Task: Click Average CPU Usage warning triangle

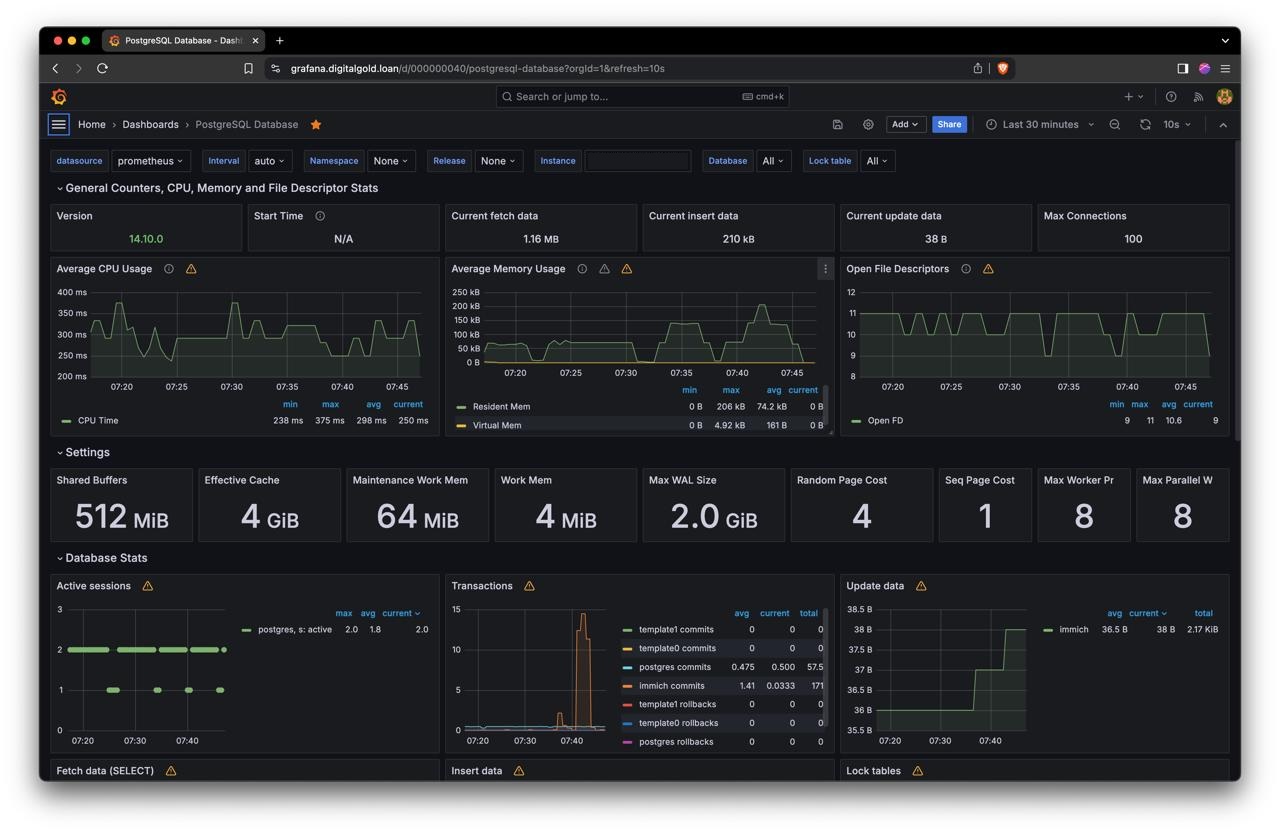Action: 191,269
